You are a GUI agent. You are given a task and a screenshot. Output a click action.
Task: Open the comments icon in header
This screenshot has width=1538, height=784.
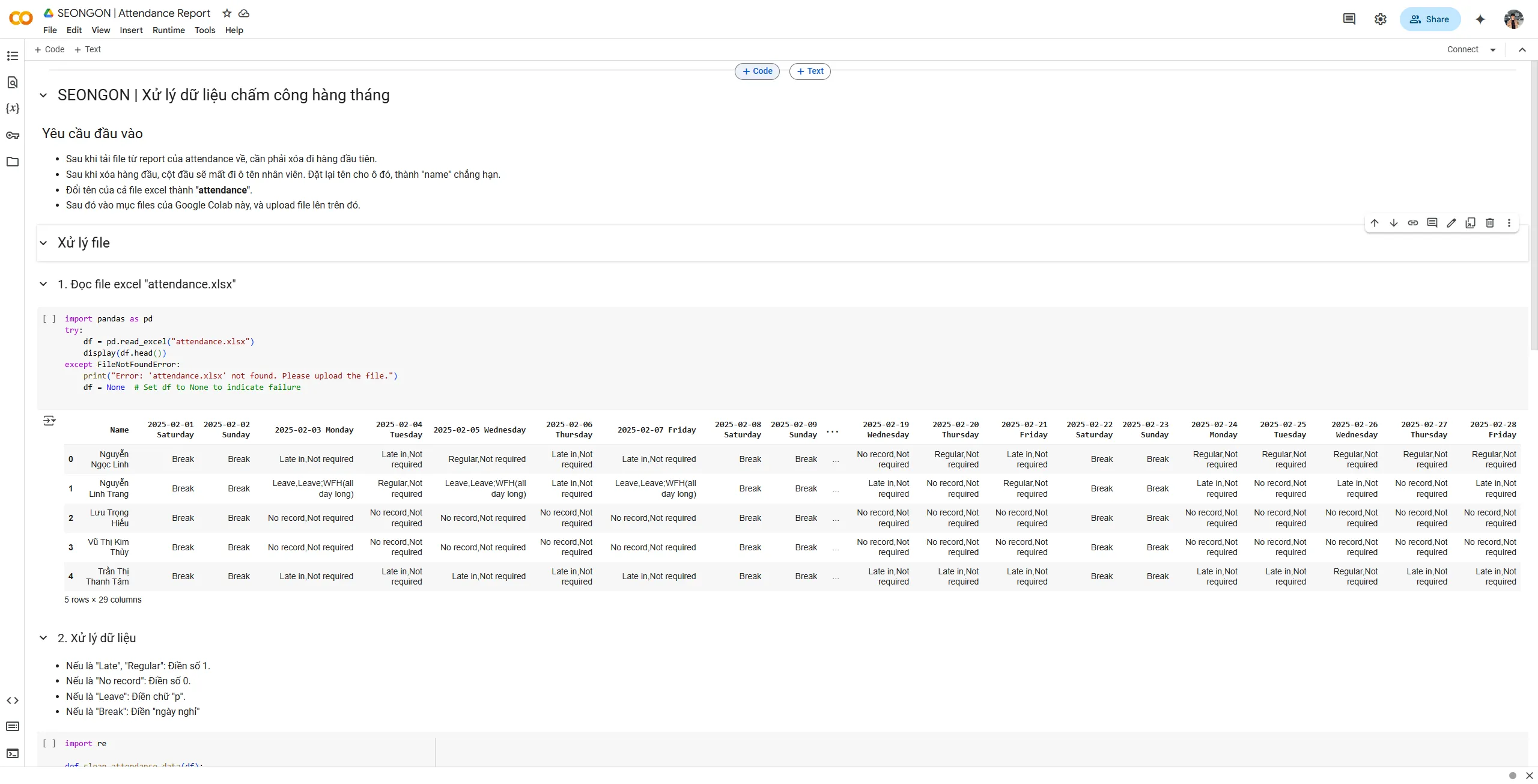pyautogui.click(x=1349, y=19)
